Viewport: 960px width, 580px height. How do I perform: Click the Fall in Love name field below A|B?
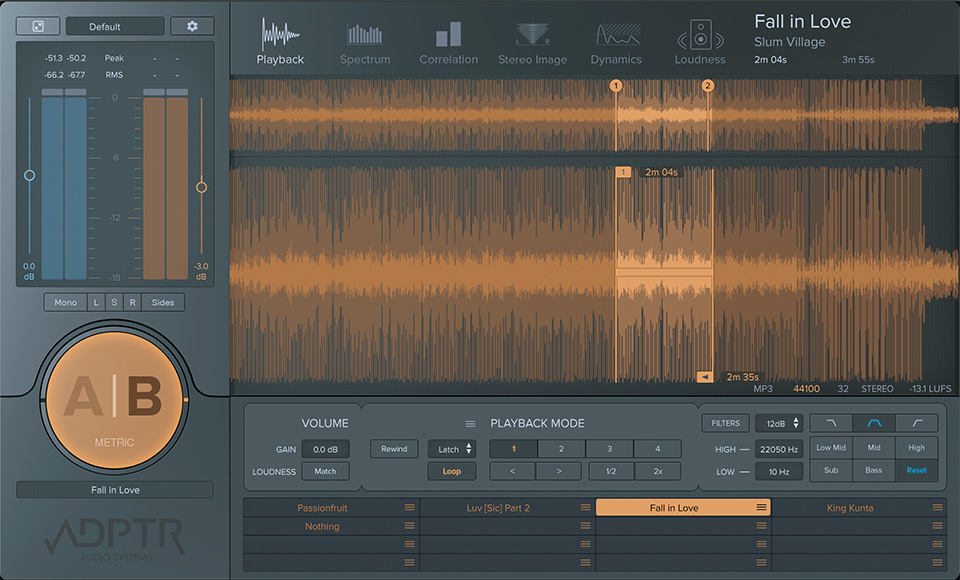pos(114,490)
